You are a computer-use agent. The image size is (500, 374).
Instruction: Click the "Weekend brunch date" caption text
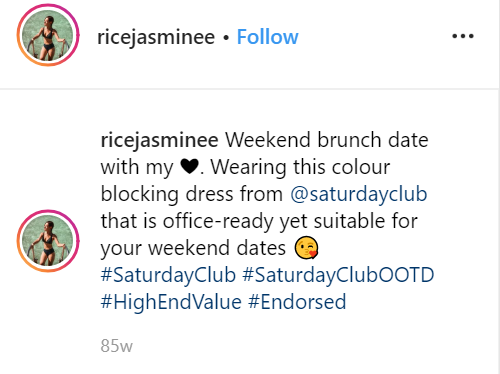(327, 140)
